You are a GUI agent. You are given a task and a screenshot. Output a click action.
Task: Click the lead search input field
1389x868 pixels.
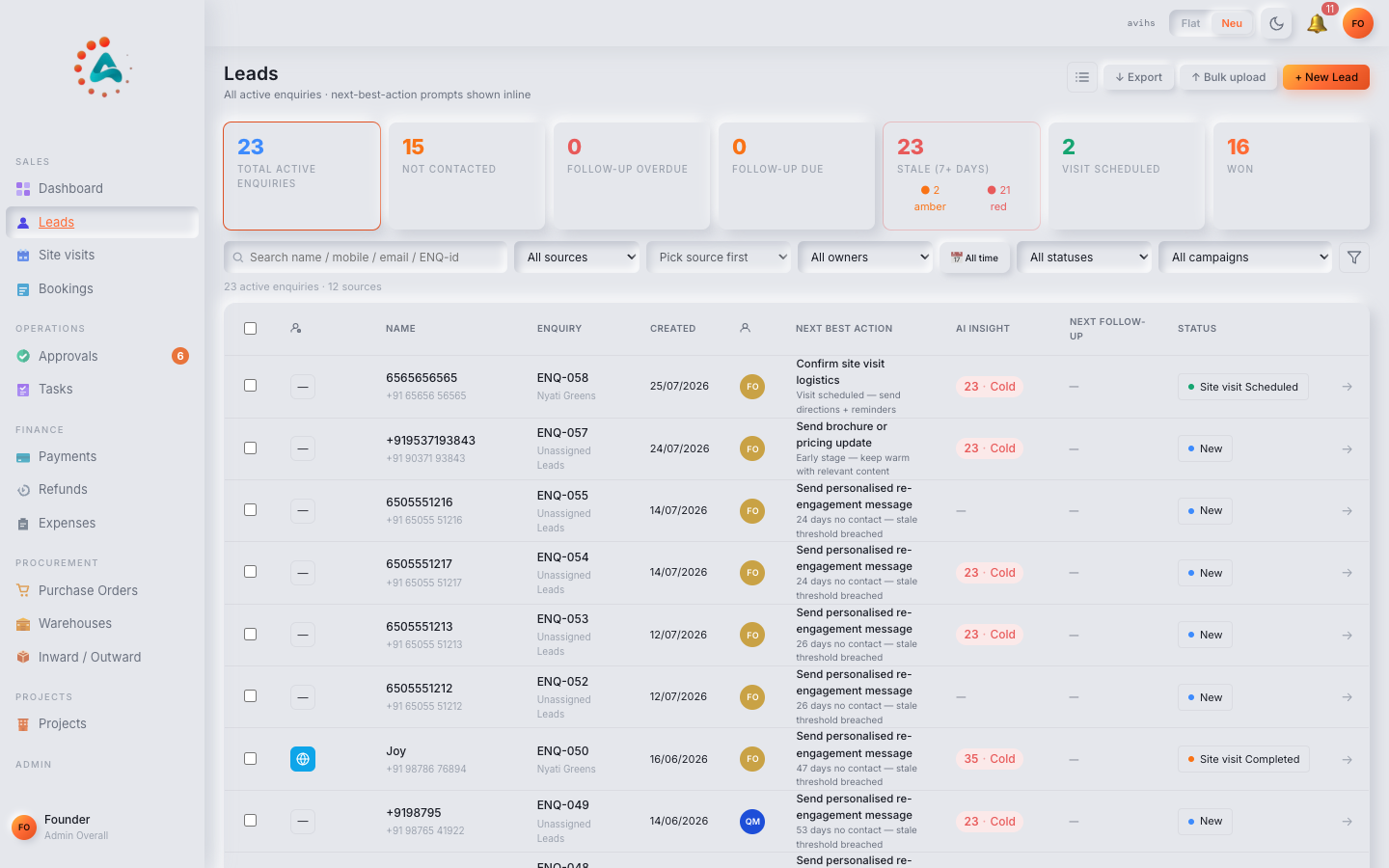(x=366, y=258)
